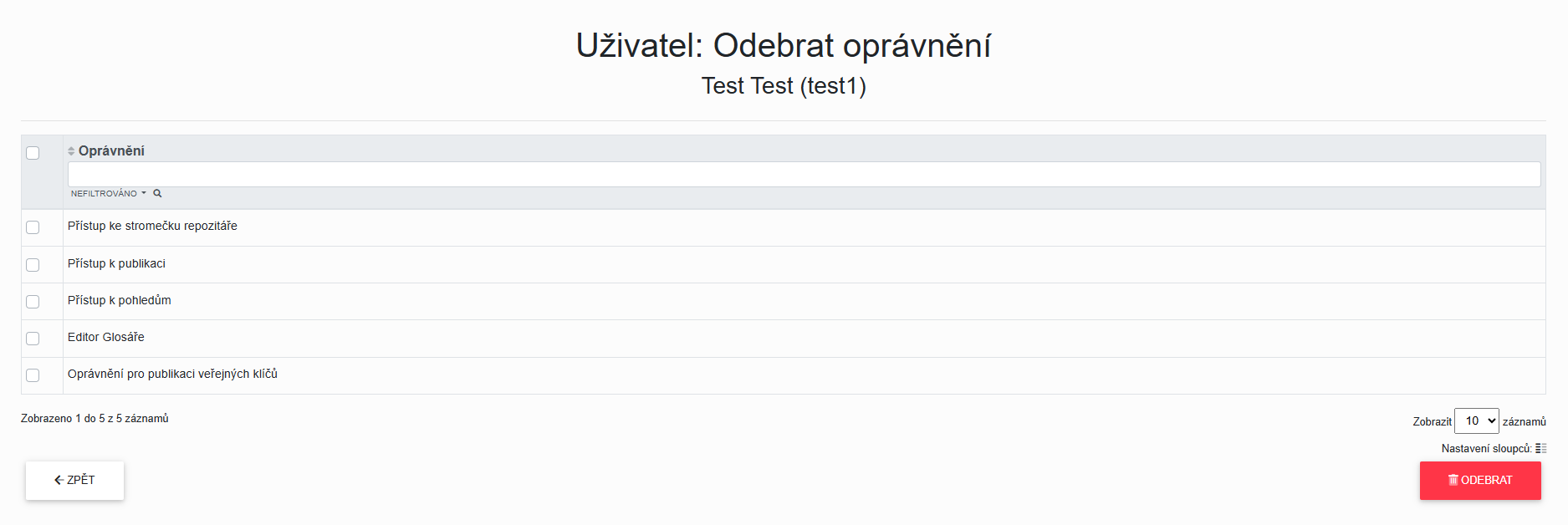1568x525 pixels.
Task: Check Oprávnění pro publikaci veřejných klíčů box
Action: [x=33, y=375]
